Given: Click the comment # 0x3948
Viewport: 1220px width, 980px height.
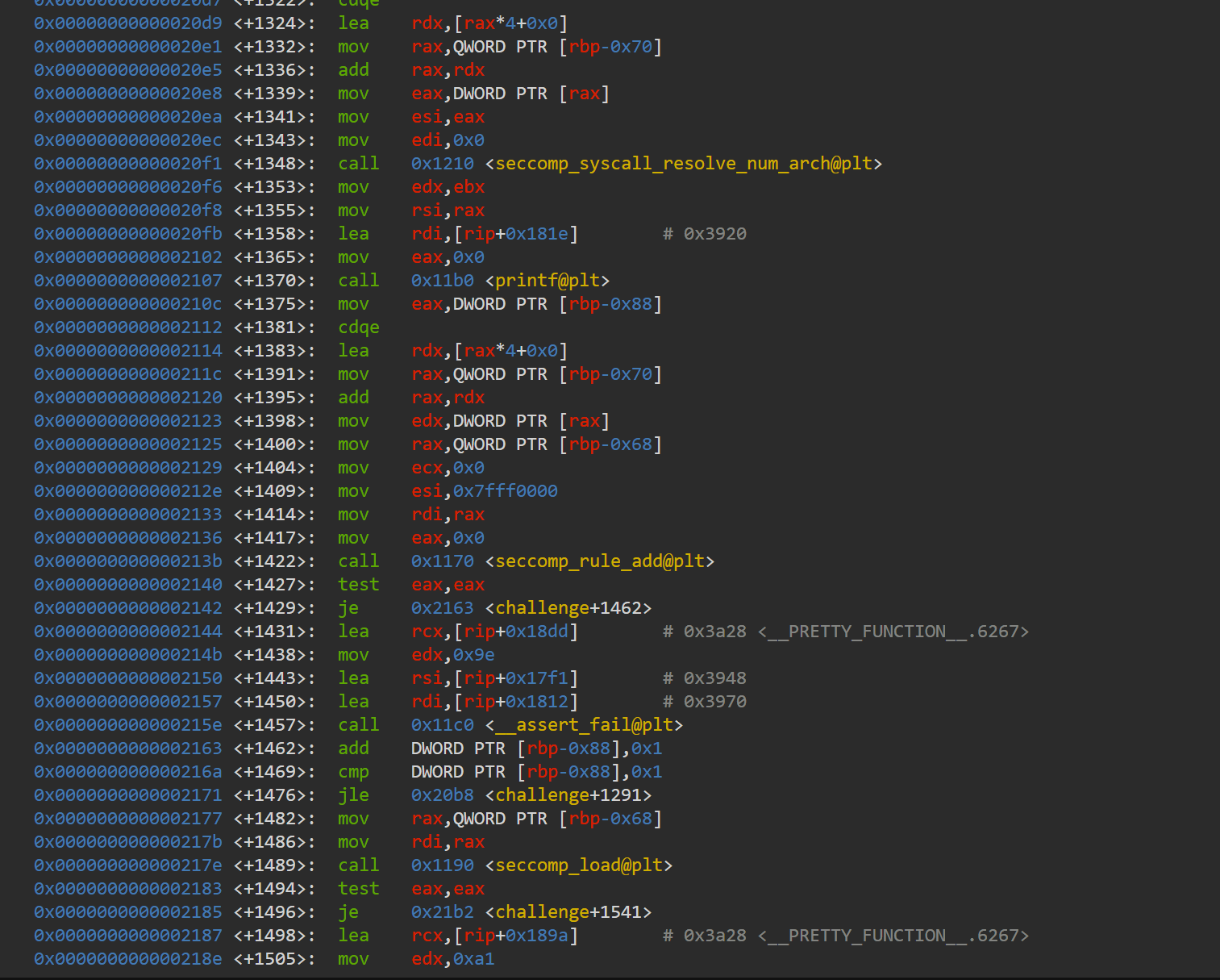Looking at the screenshot, I should pyautogui.click(x=705, y=678).
